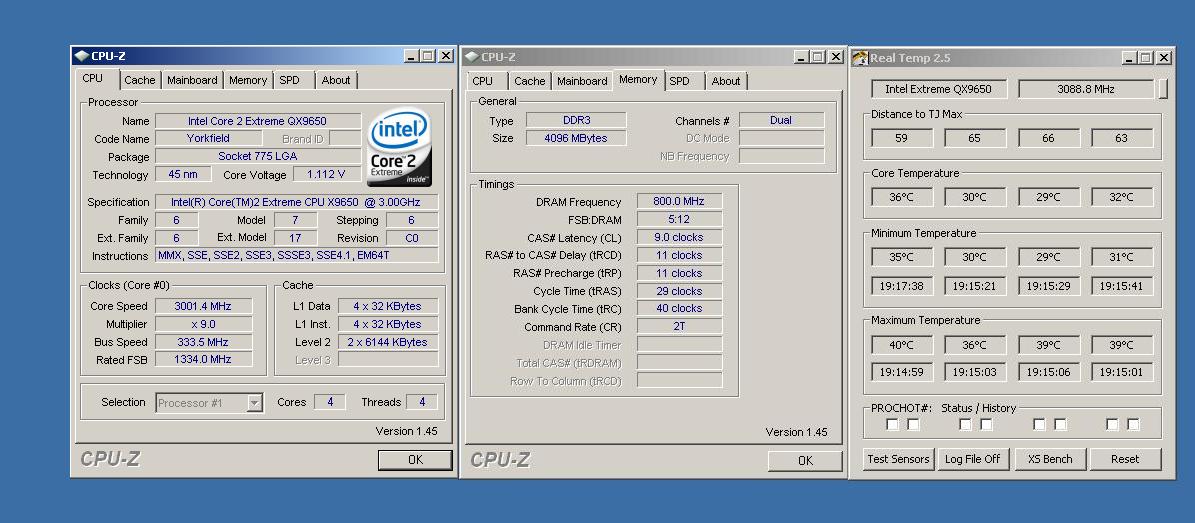Minimize the CPU-Z Memory window
The image size is (1195, 523).
coord(800,56)
